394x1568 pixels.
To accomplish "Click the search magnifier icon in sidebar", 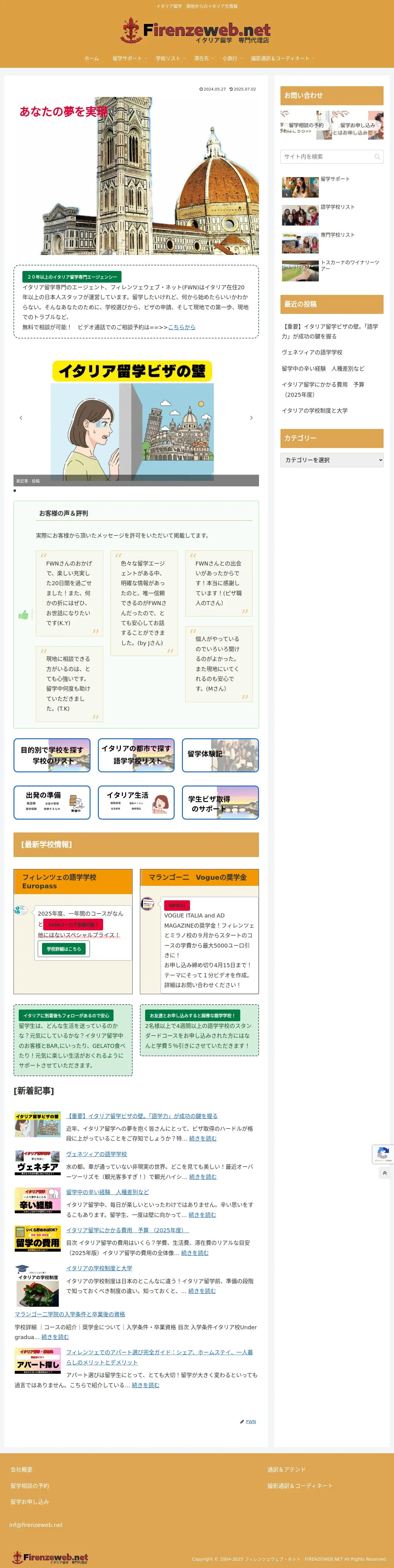I will click(377, 156).
